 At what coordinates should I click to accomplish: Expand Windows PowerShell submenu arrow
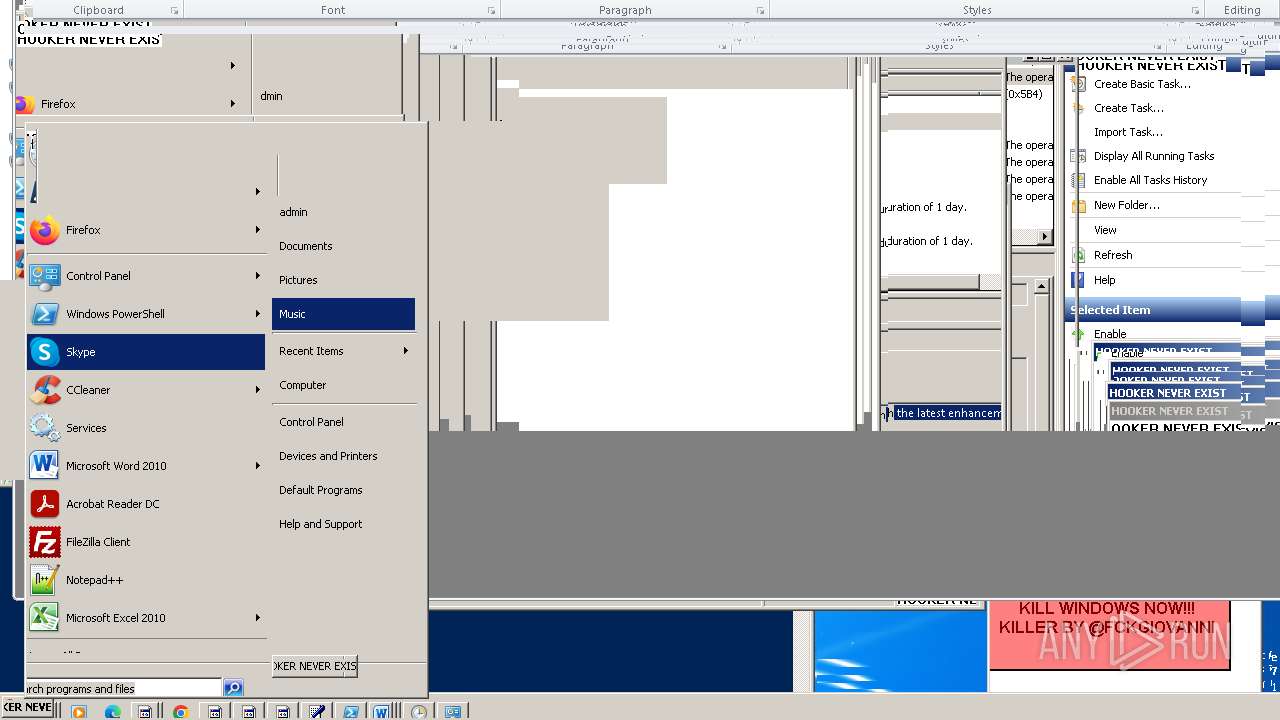257,314
